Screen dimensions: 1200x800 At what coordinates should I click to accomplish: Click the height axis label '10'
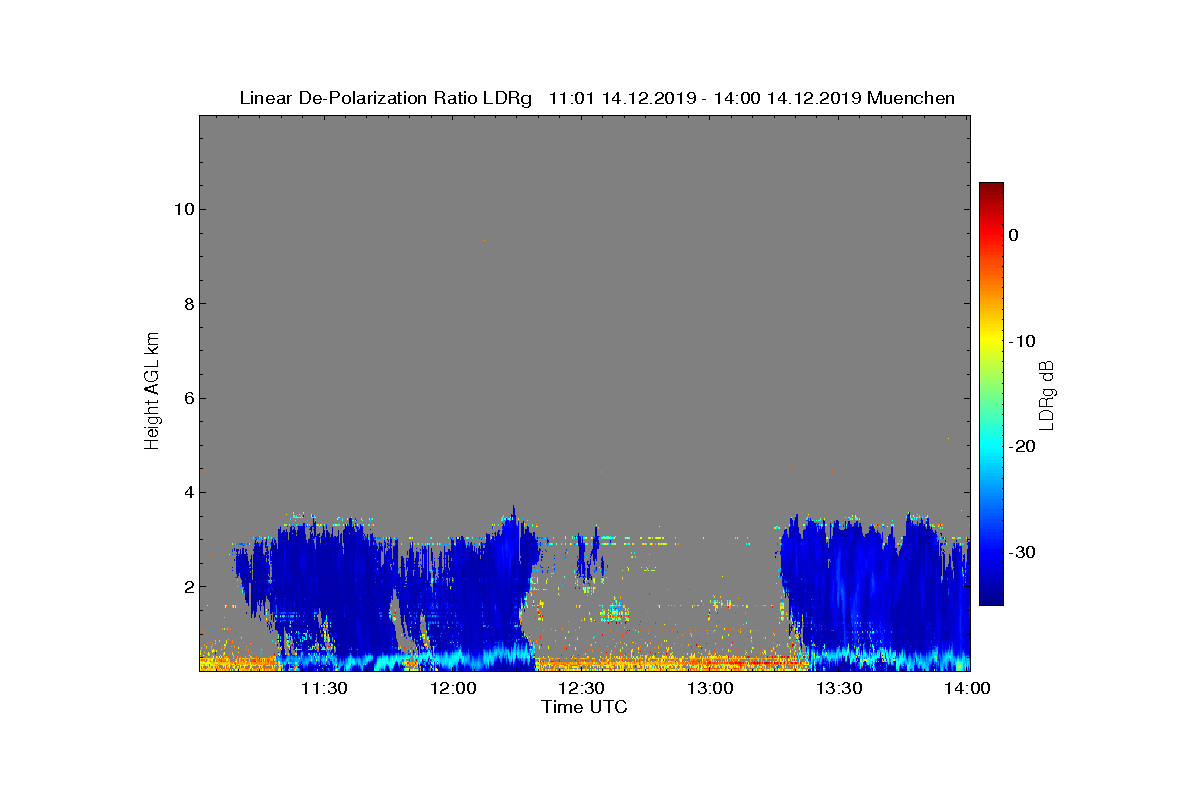click(x=183, y=209)
